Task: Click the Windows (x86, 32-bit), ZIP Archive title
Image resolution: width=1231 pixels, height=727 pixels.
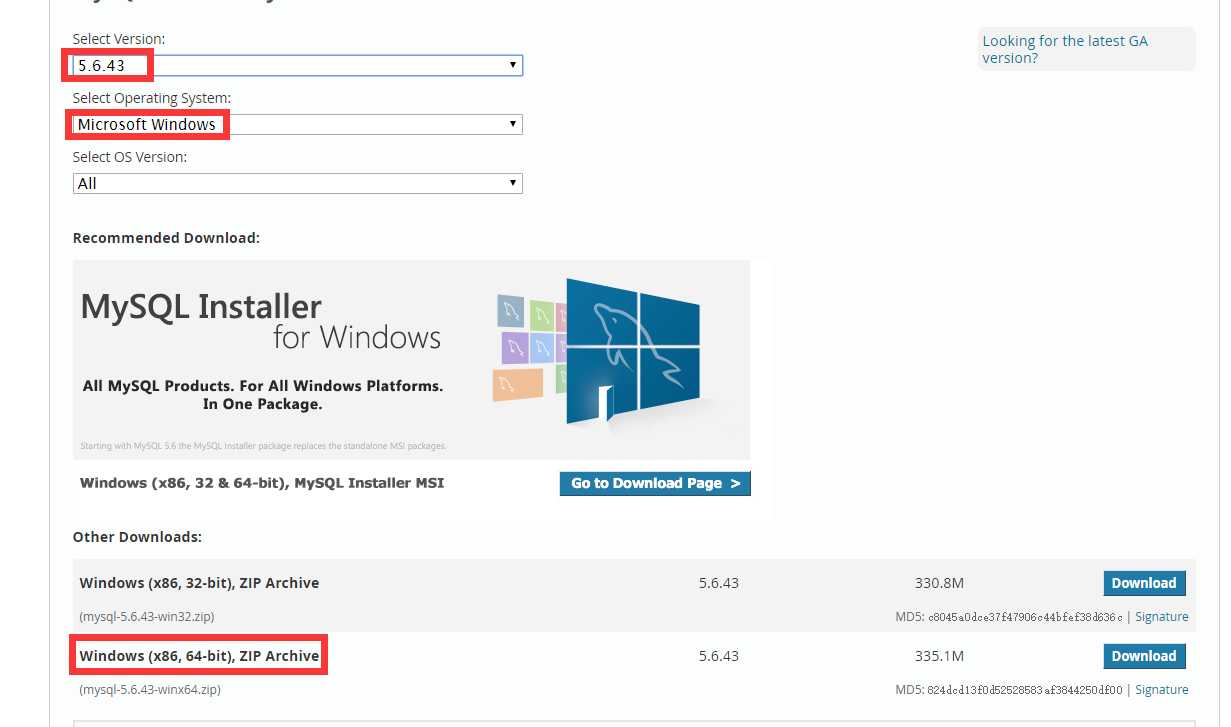Action: (199, 583)
